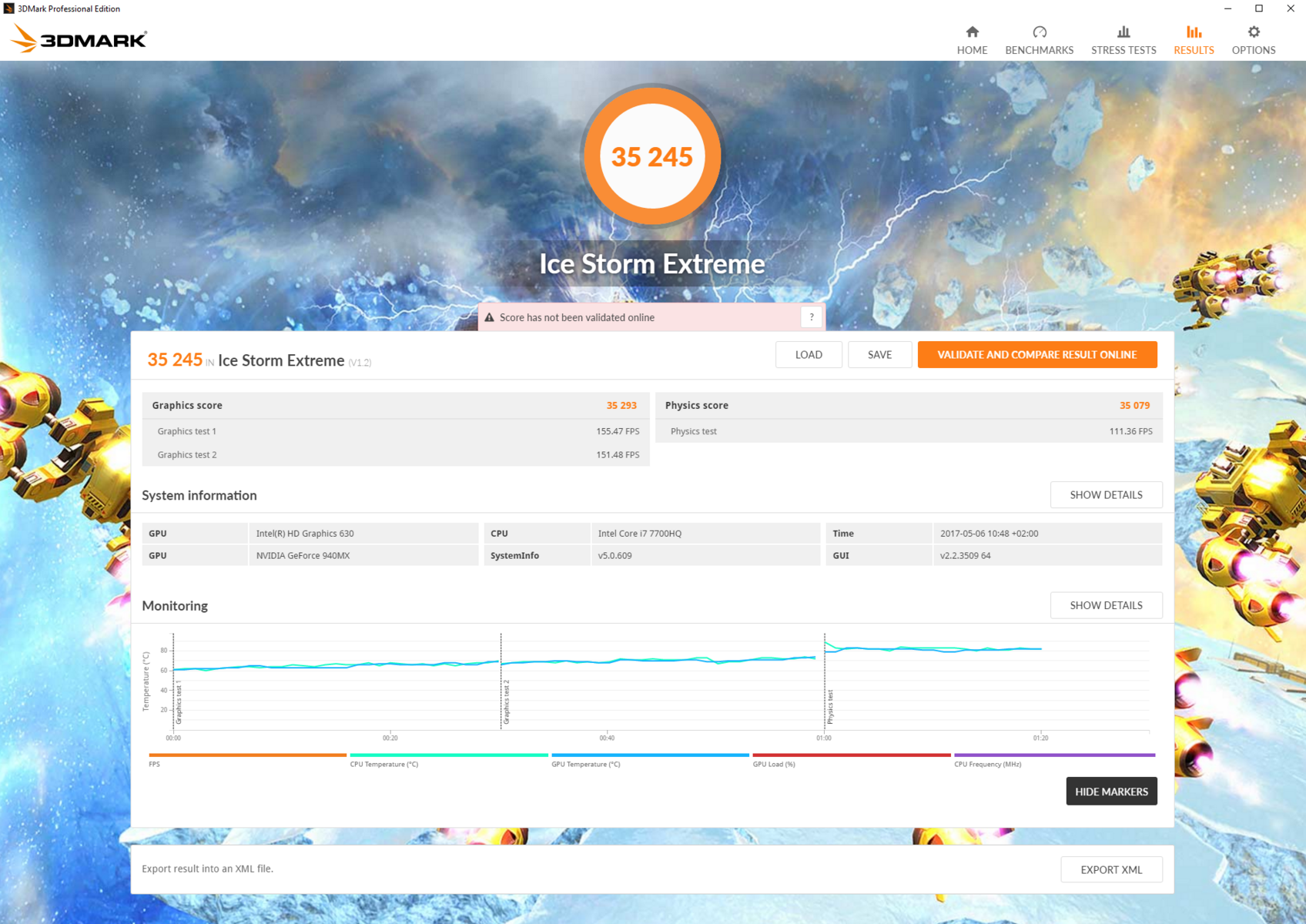Hide markers on the monitoring chart

(x=1111, y=792)
